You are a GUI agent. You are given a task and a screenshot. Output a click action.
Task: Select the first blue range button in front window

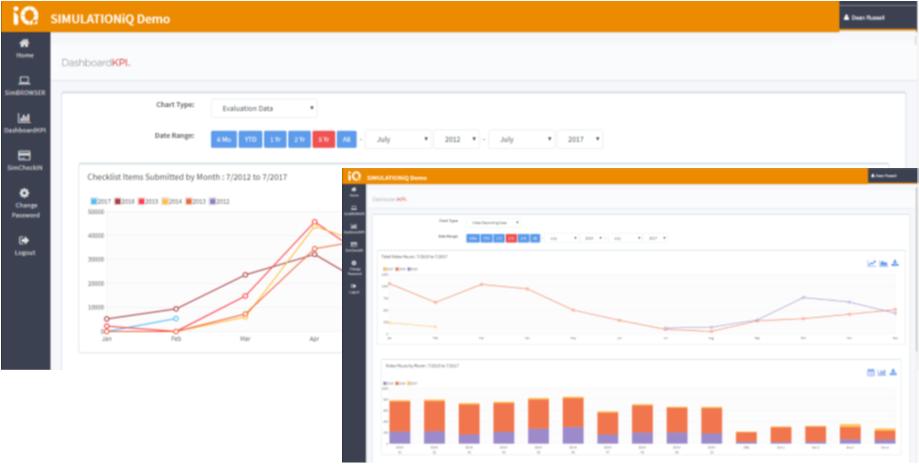(472, 238)
